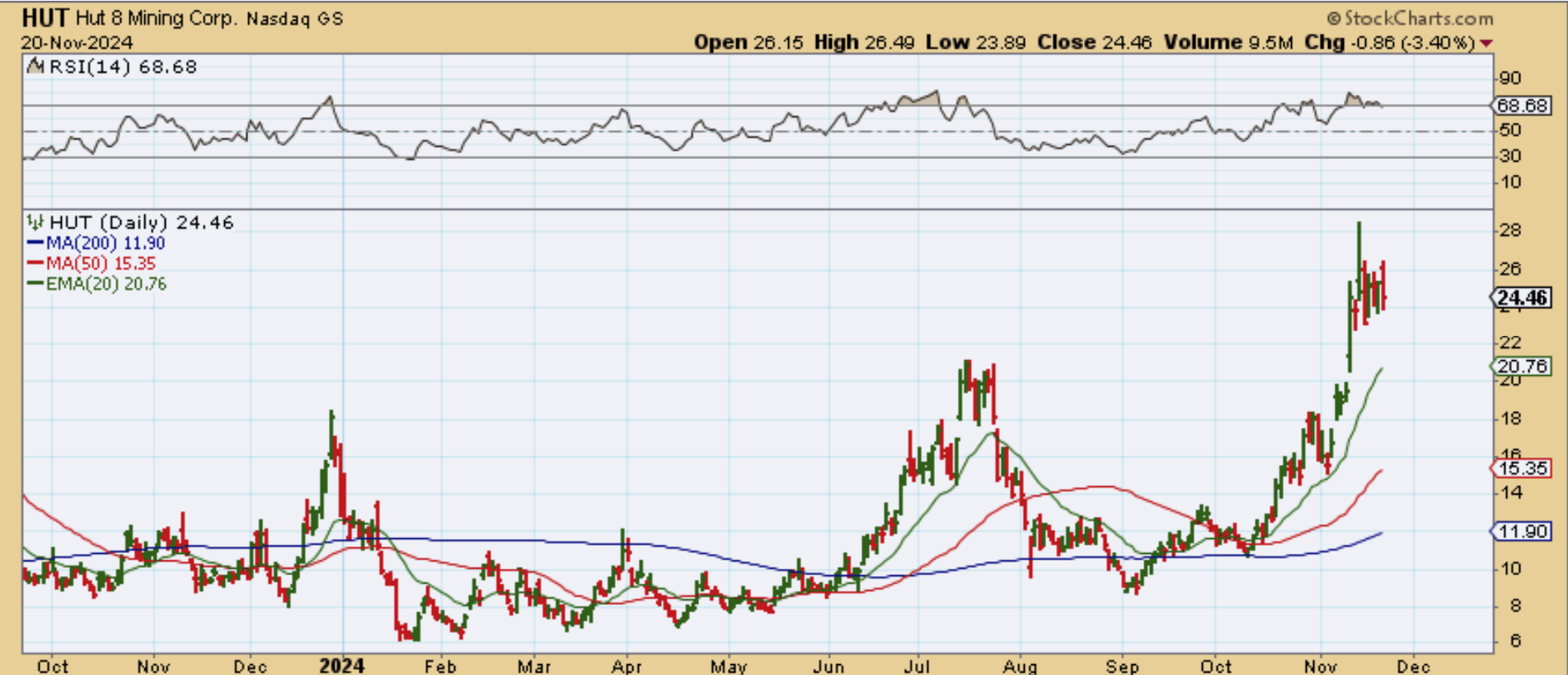
Task: Click the 15.35 MA(50) tag on right axis
Action: (x=1521, y=468)
